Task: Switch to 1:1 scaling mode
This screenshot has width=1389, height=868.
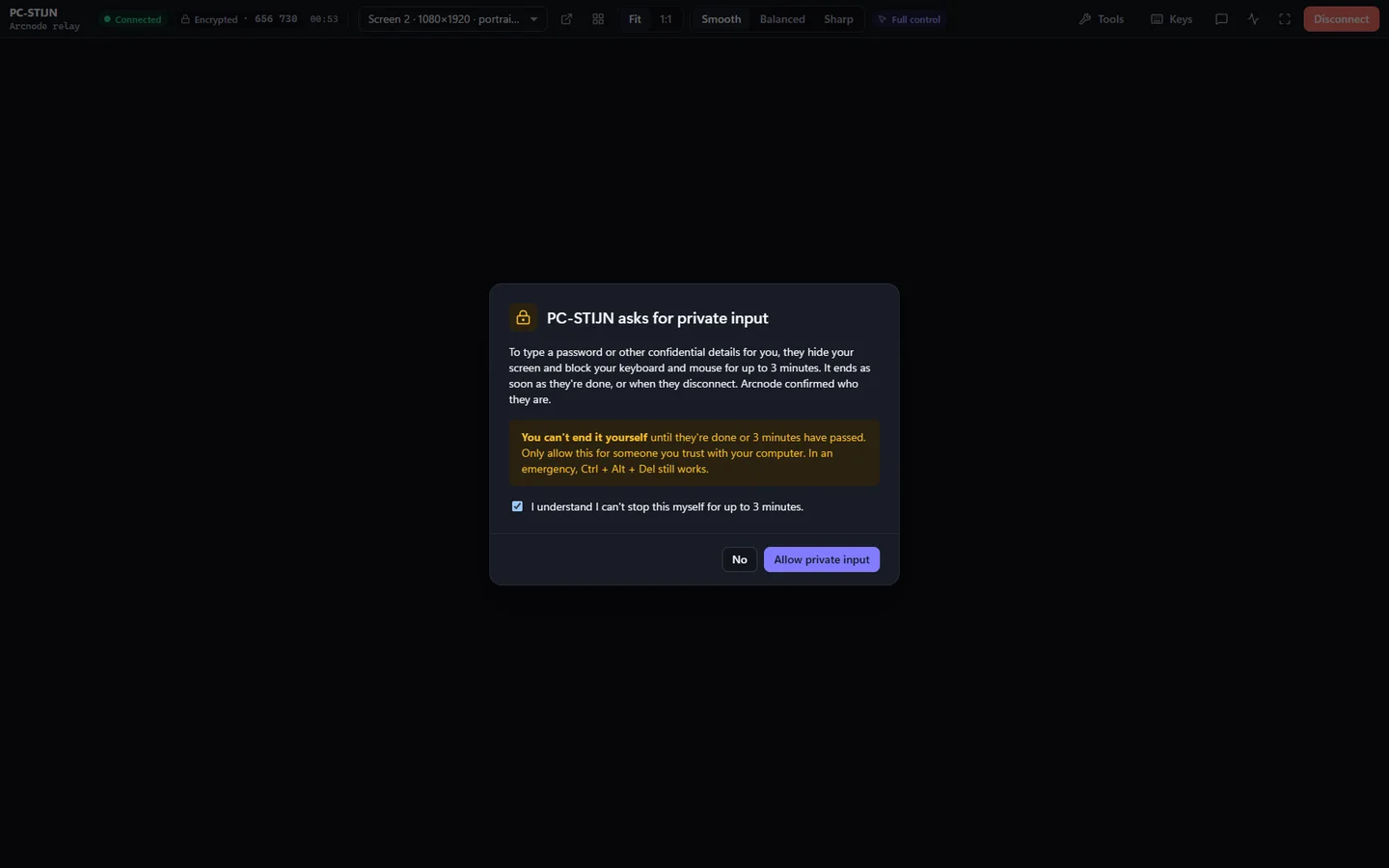Action: [x=666, y=19]
